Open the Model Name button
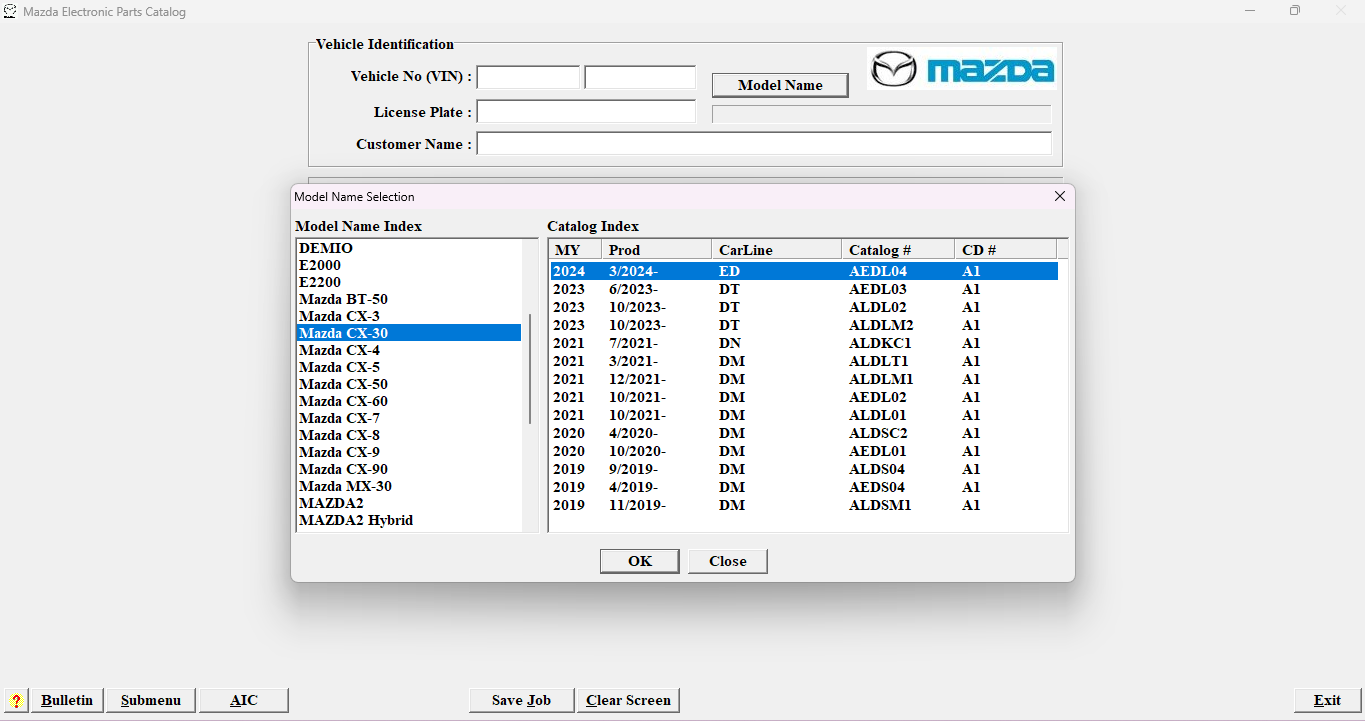This screenshot has height=721, width=1365. point(780,85)
